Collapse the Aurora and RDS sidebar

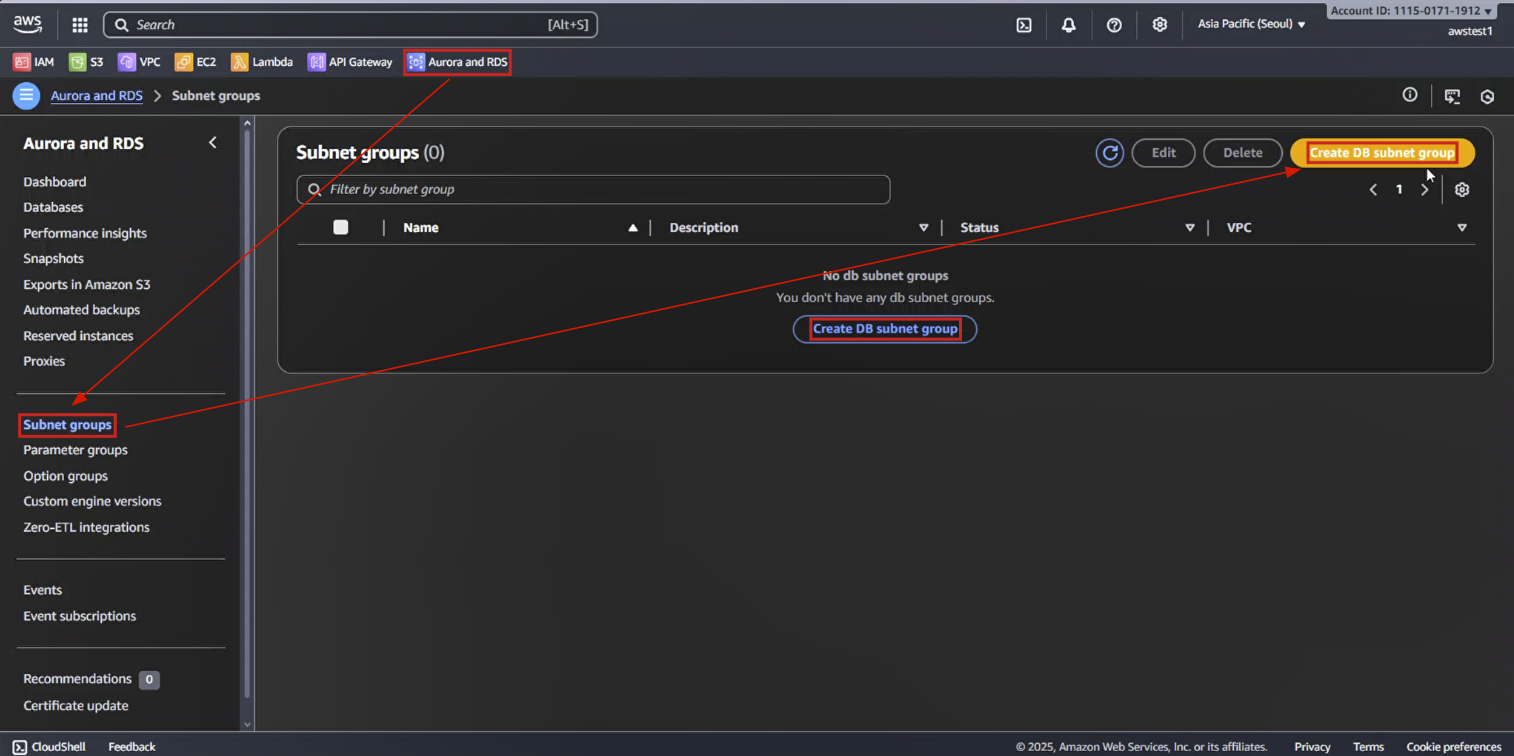point(212,143)
